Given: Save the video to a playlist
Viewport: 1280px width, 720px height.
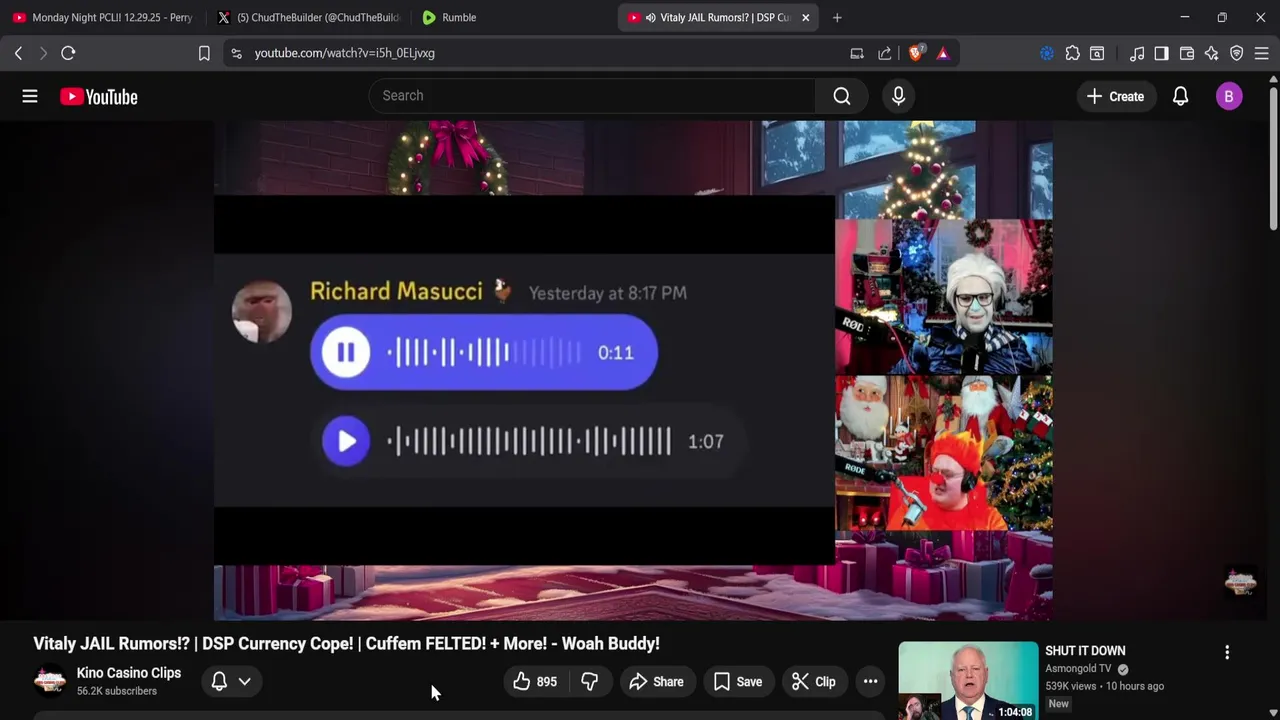Looking at the screenshot, I should click(738, 682).
